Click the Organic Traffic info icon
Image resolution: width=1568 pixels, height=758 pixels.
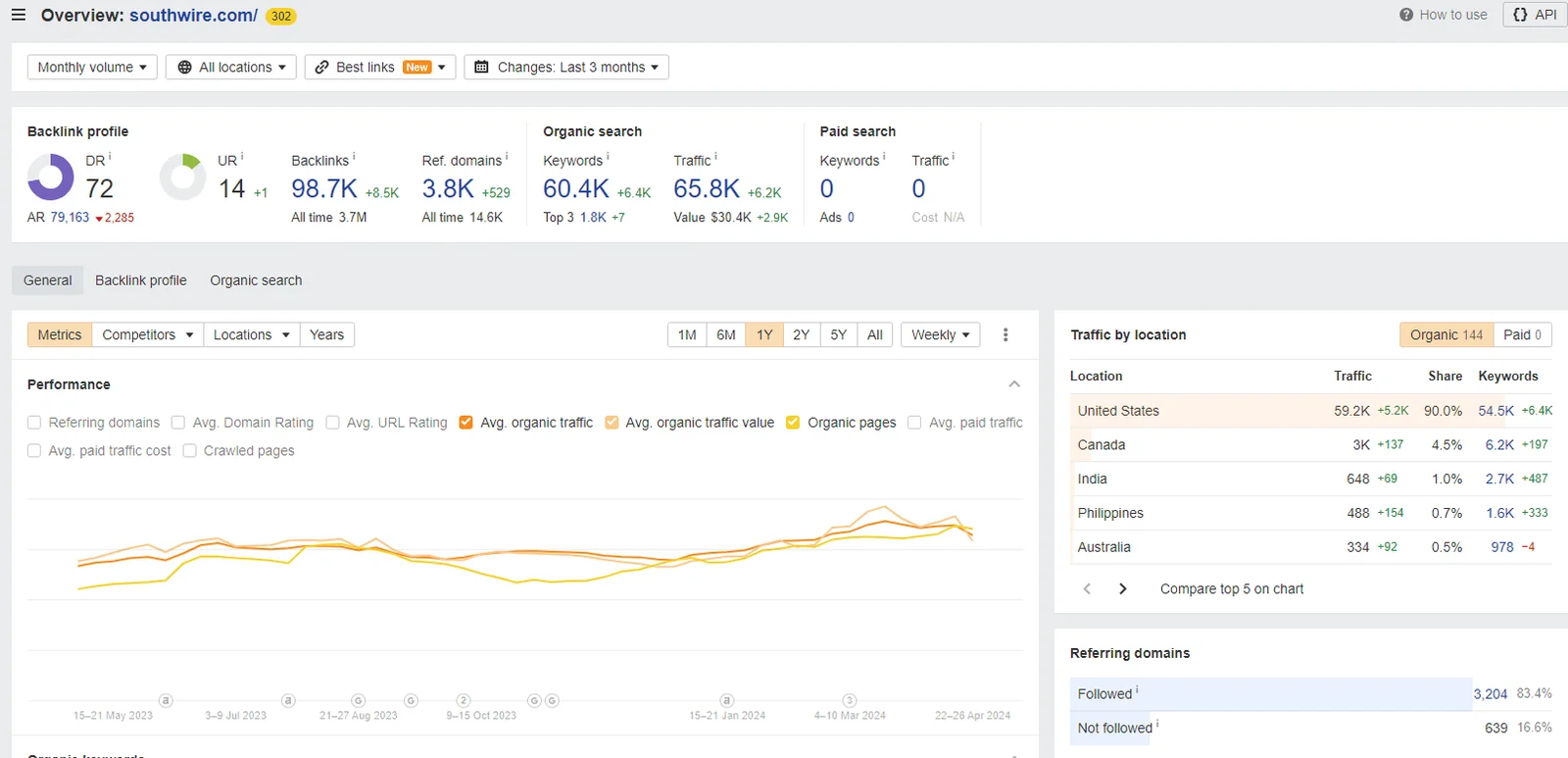coord(715,157)
